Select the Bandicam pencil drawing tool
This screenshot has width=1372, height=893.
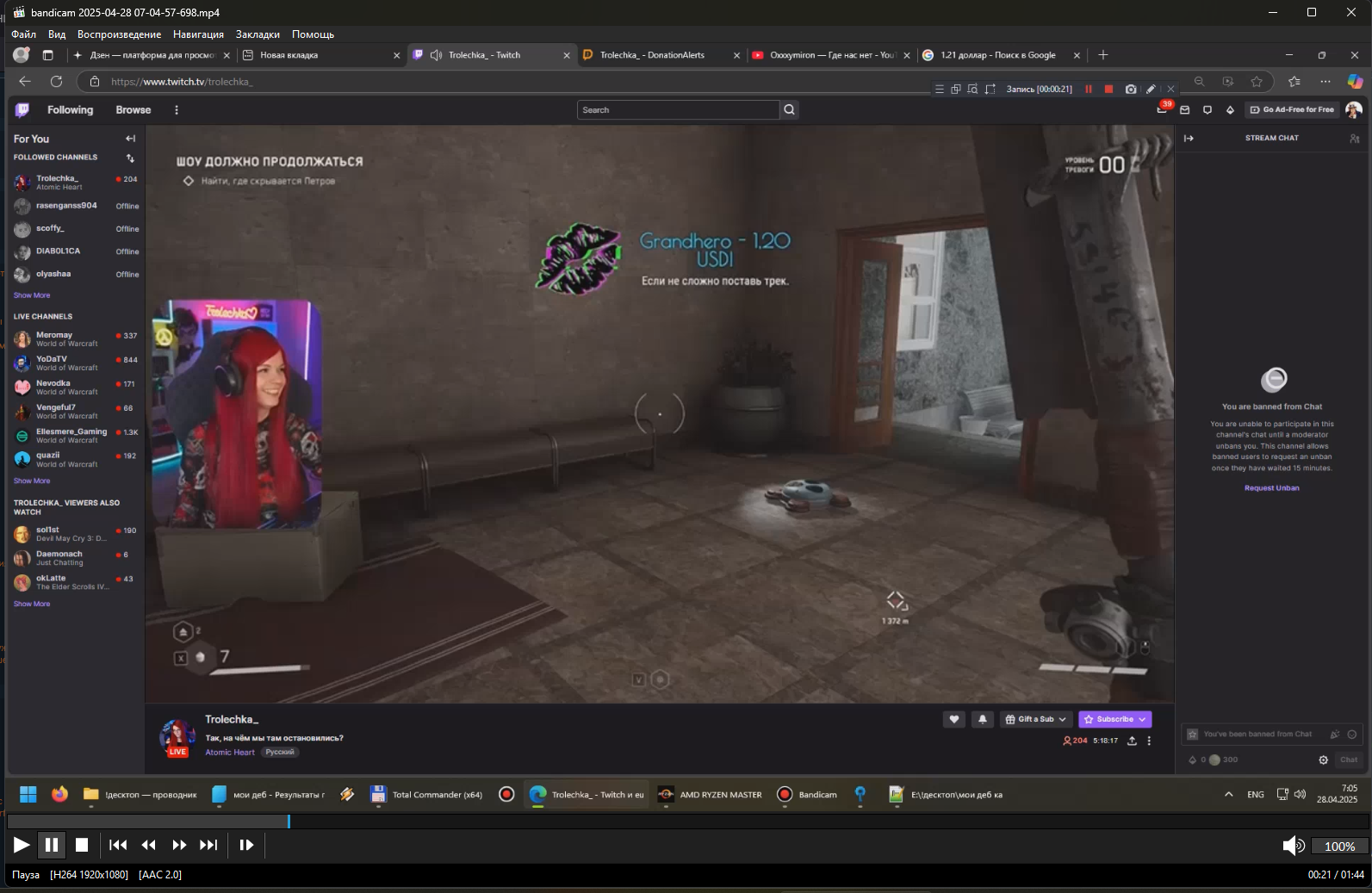(x=1151, y=89)
